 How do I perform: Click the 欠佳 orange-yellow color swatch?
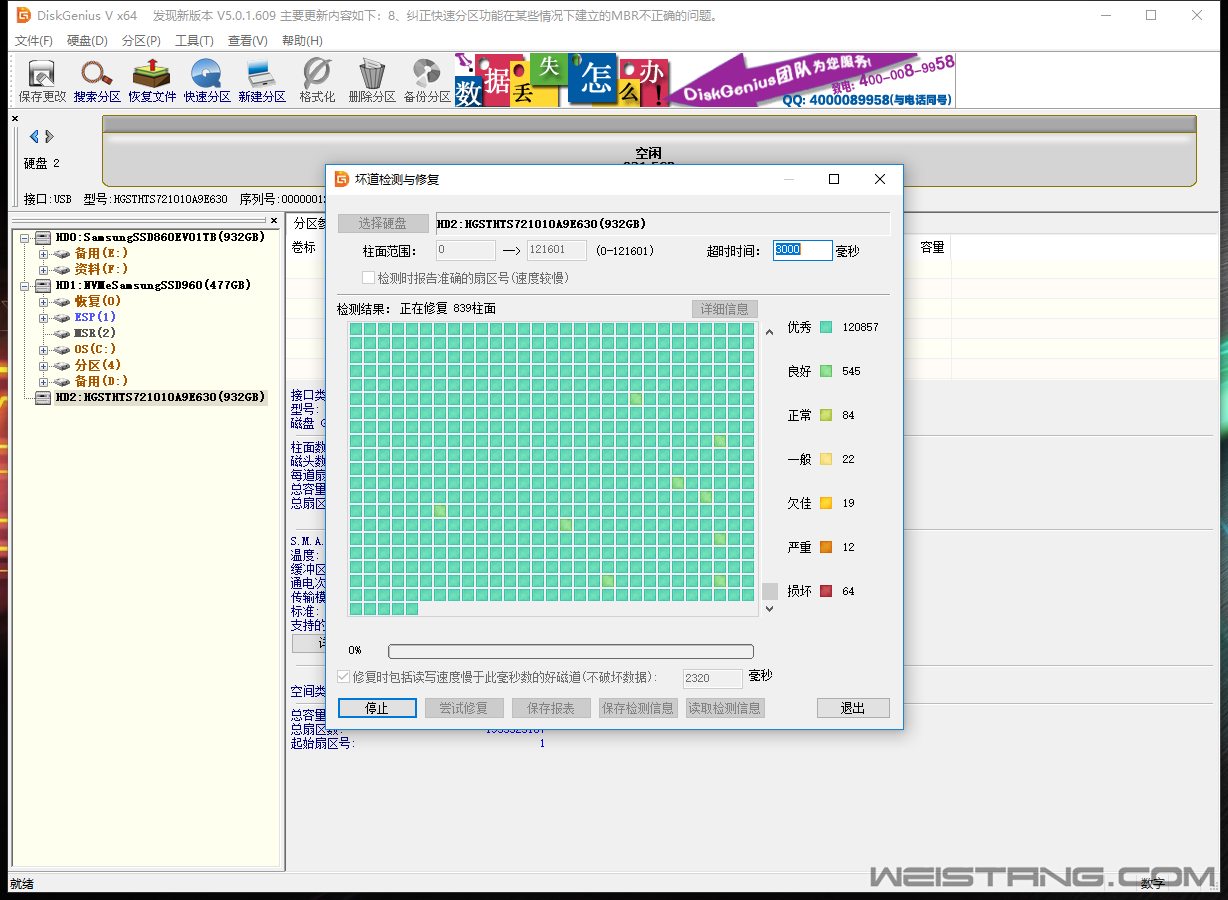click(x=826, y=503)
